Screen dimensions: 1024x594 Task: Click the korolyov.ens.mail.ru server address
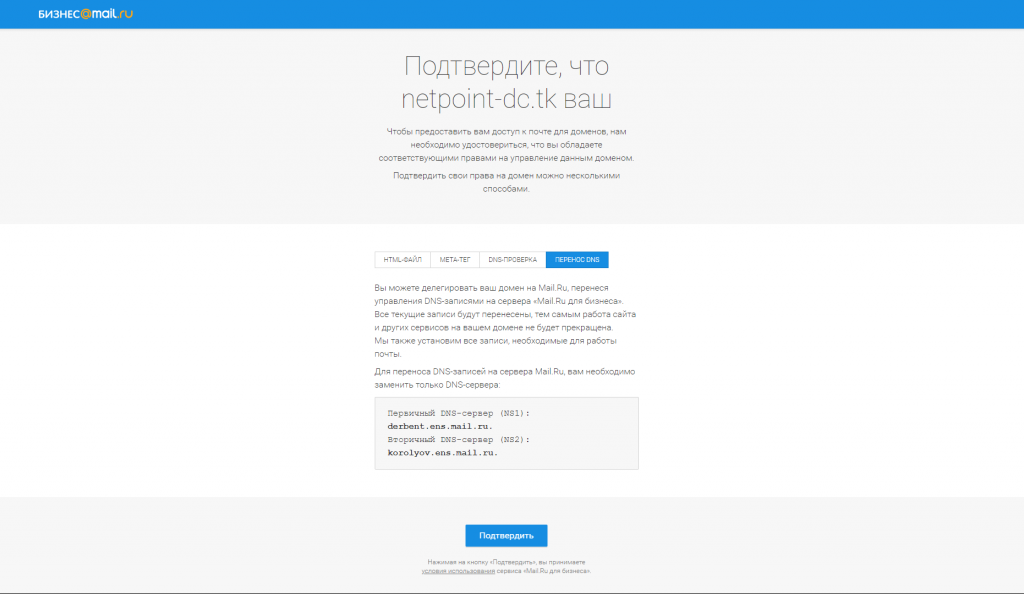pos(442,452)
